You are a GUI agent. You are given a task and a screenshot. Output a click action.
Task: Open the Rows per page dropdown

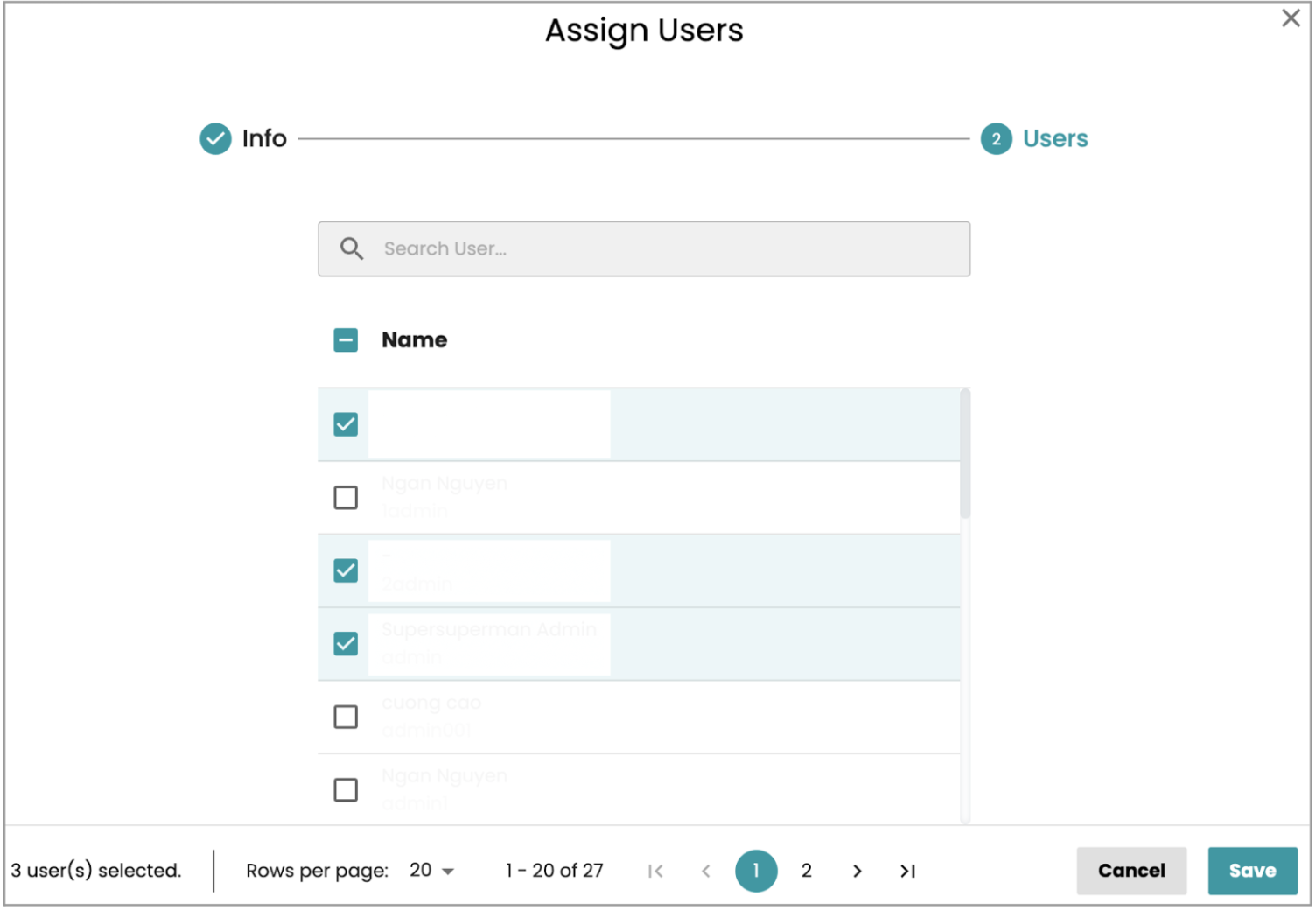click(x=432, y=871)
